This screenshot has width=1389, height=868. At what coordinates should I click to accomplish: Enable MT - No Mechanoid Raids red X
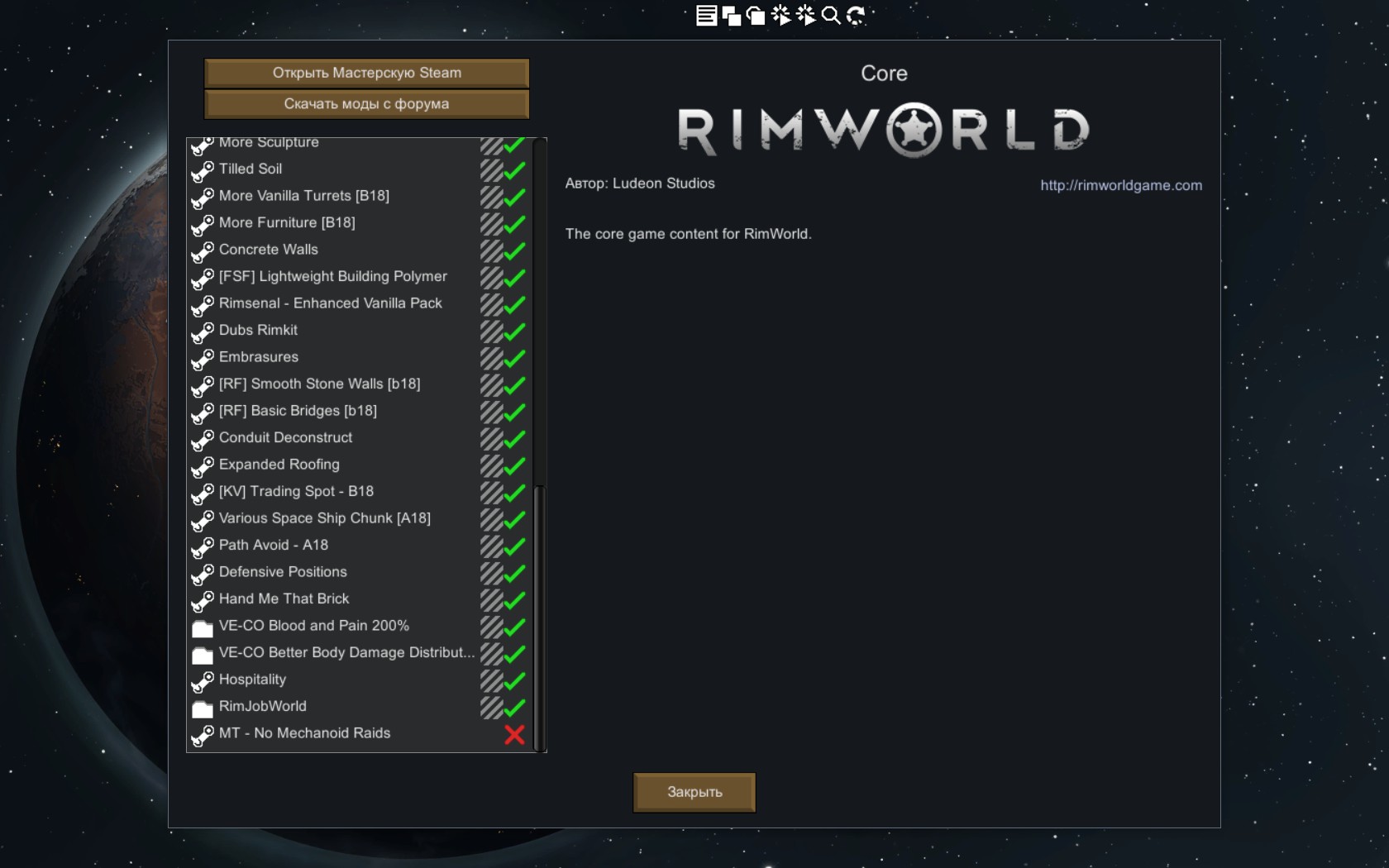click(x=514, y=735)
